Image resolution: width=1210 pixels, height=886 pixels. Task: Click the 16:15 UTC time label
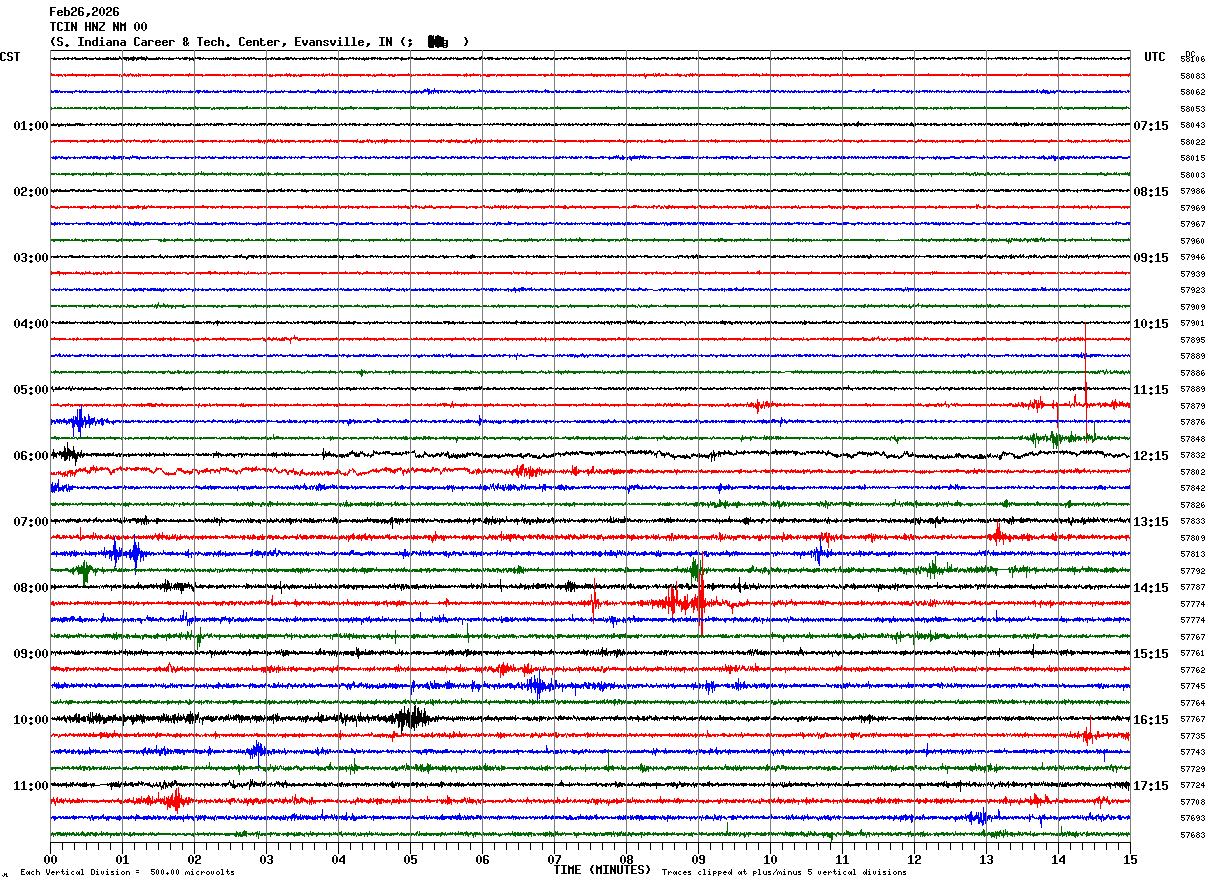[x=1151, y=720]
